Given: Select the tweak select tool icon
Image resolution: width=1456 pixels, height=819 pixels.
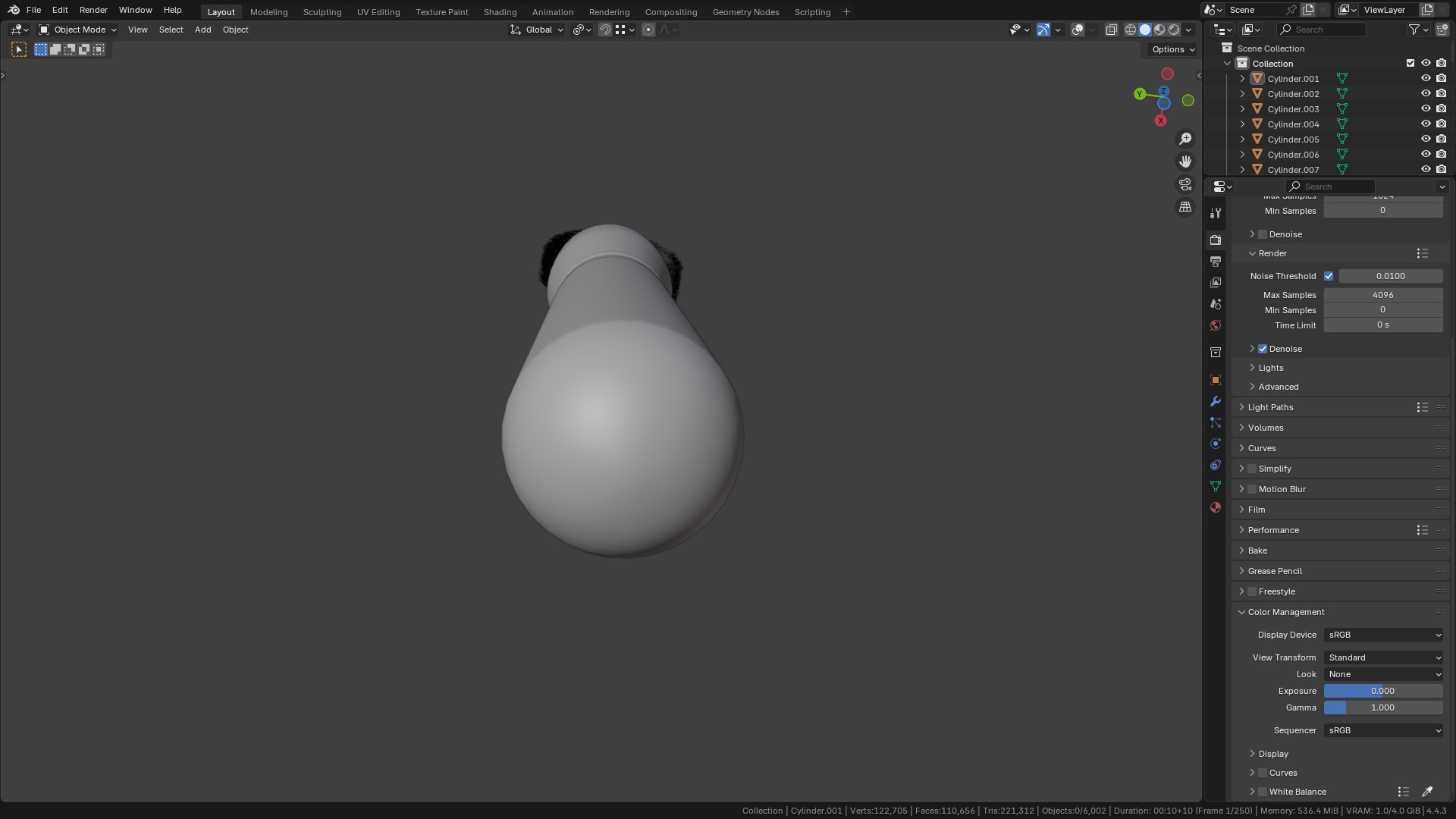Looking at the screenshot, I should point(19,49).
